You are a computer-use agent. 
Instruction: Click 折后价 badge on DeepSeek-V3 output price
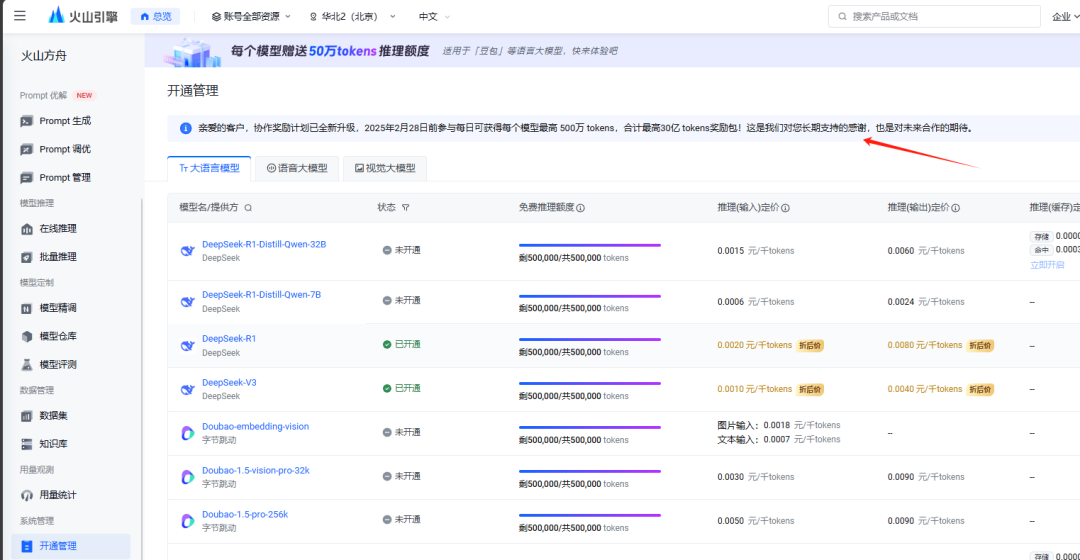980,390
